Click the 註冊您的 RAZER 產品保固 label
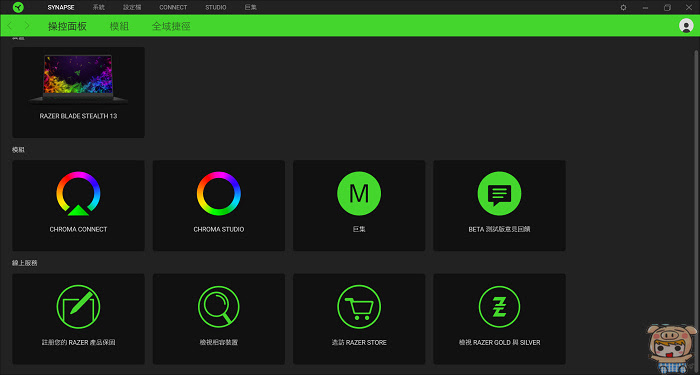This screenshot has width=700, height=375. click(x=78, y=343)
